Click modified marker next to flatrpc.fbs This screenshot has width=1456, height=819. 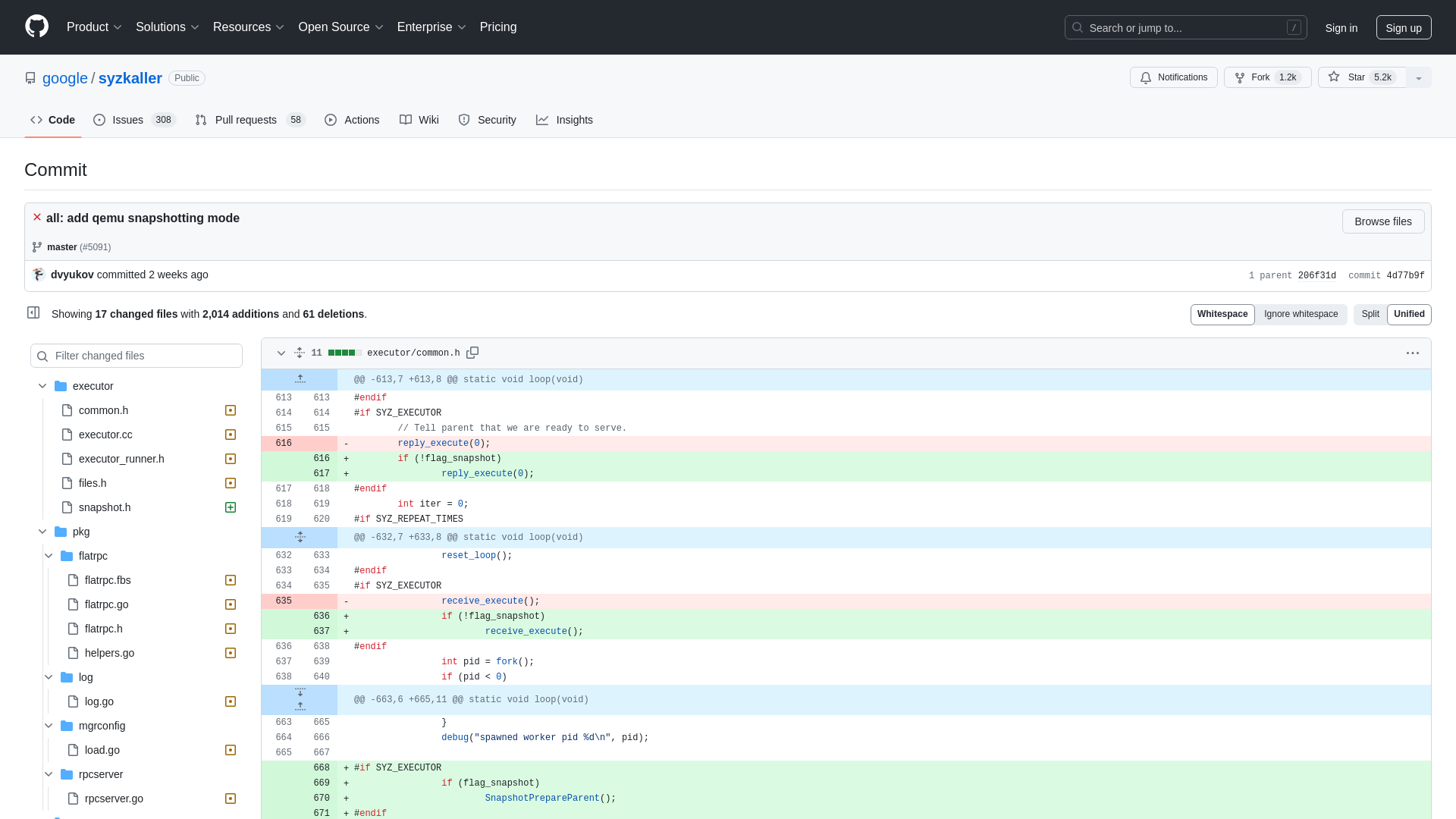point(231,580)
